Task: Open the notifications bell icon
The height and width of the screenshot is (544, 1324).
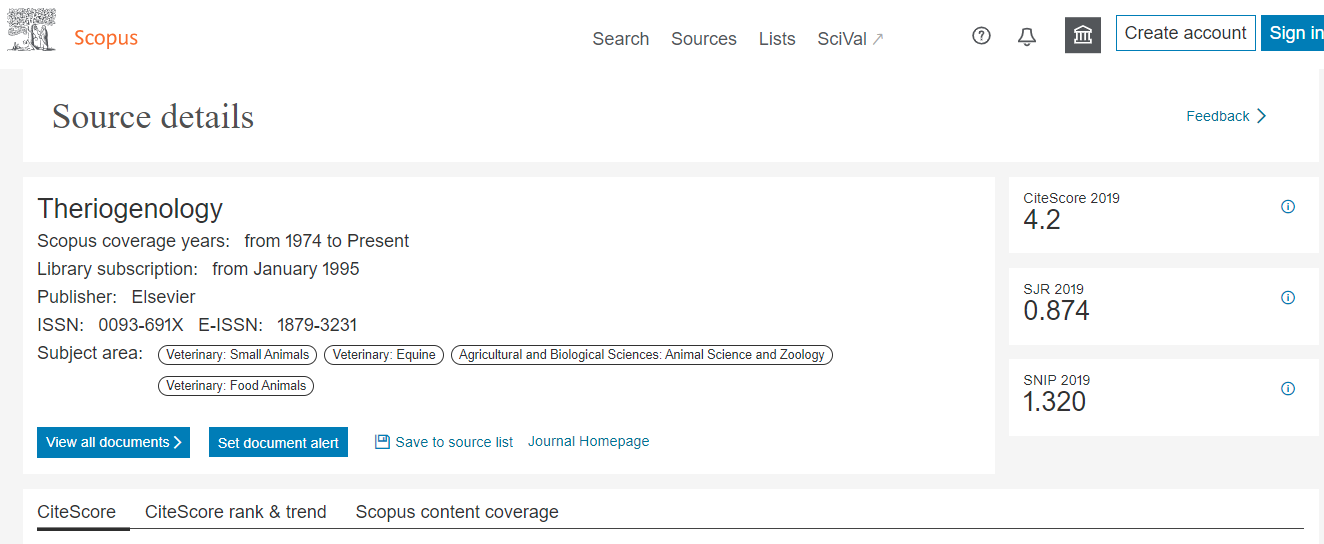Action: click(1027, 37)
